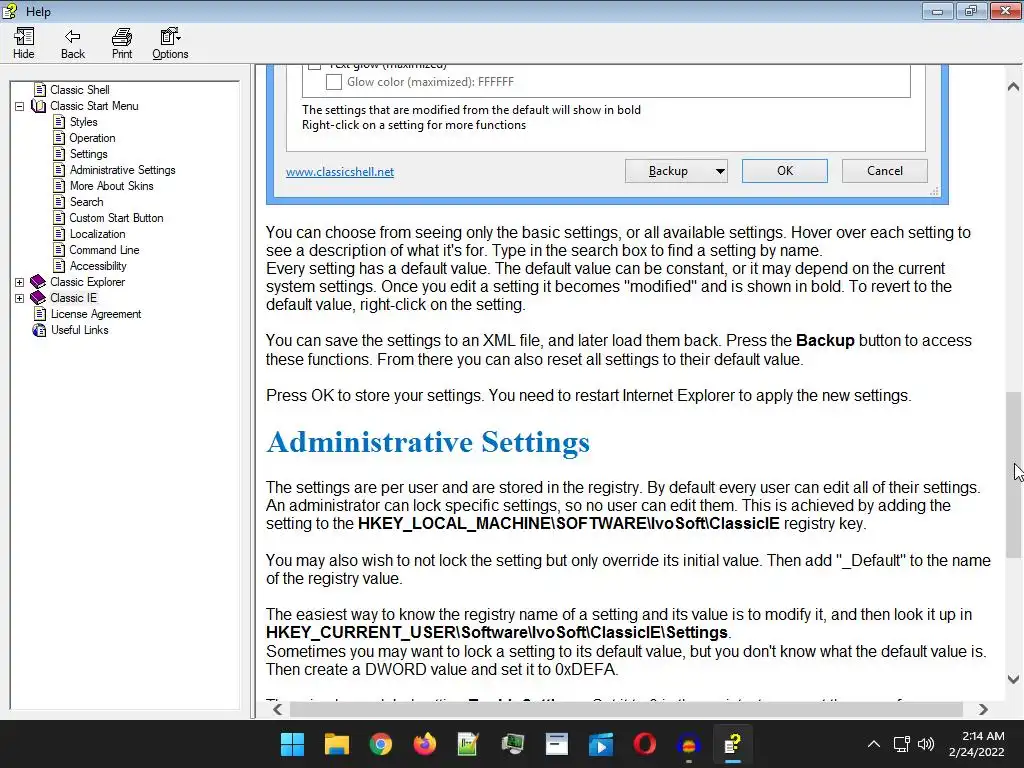
Task: Open File Explorer from the taskbar
Action: pyautogui.click(x=336, y=744)
